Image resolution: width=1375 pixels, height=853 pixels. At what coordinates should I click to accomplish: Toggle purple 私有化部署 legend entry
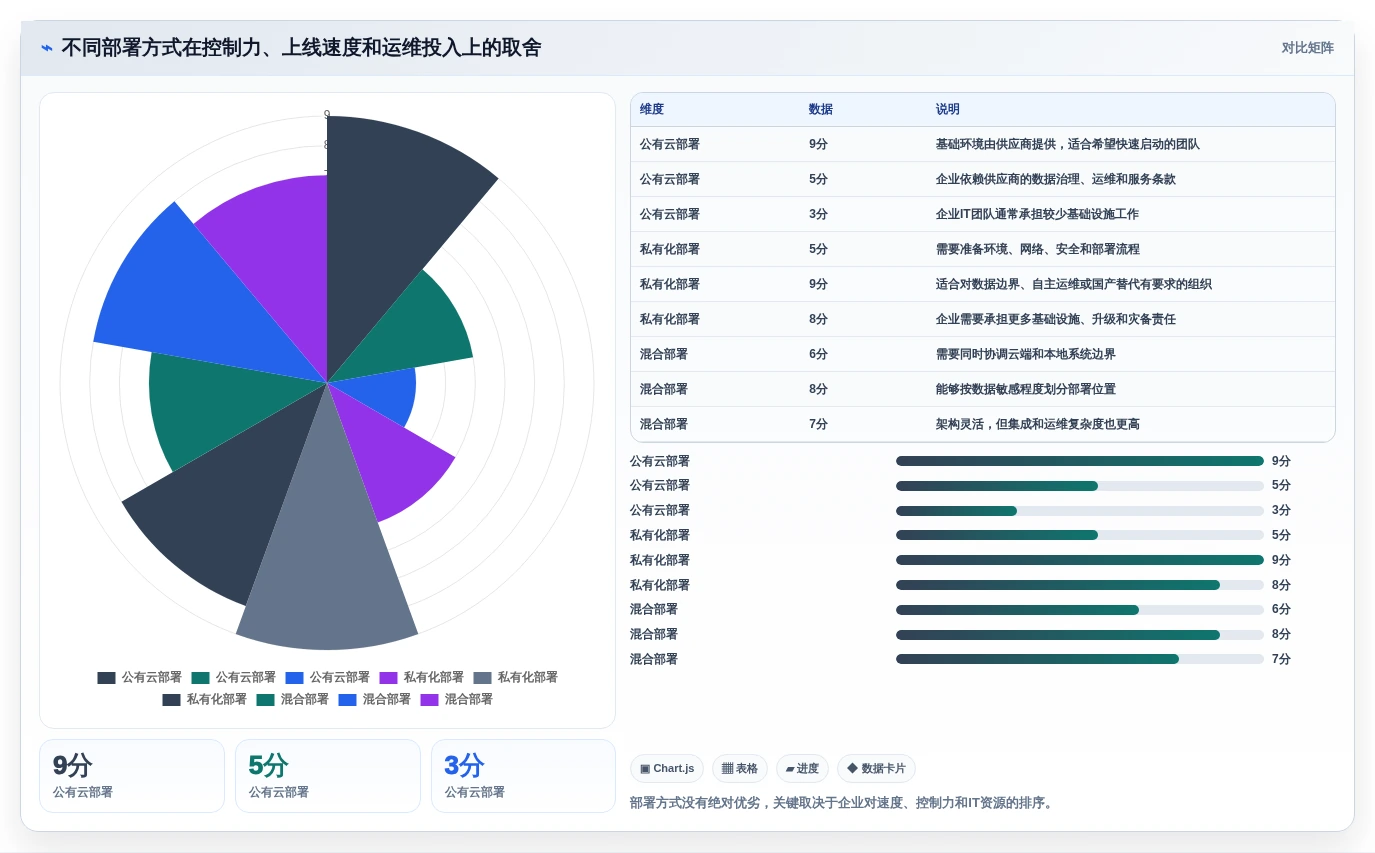pyautogui.click(x=422, y=678)
